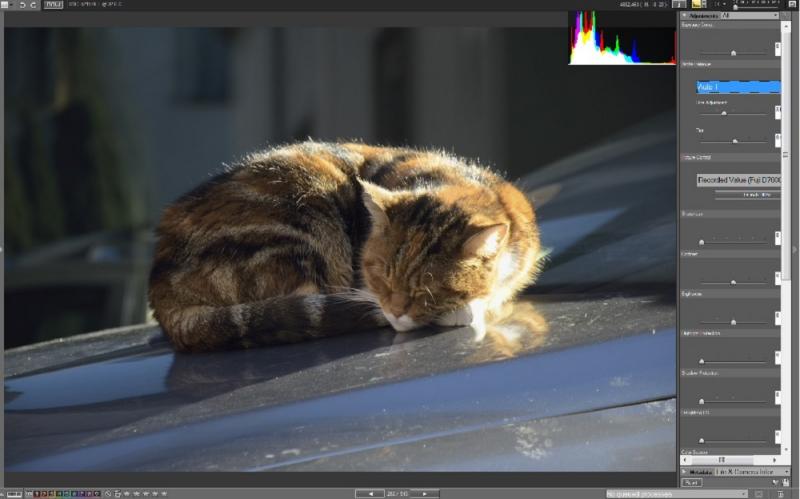Click the icon just left of rating stars
Image resolution: width=800 pixels, height=499 pixels.
pyautogui.click(x=117, y=494)
